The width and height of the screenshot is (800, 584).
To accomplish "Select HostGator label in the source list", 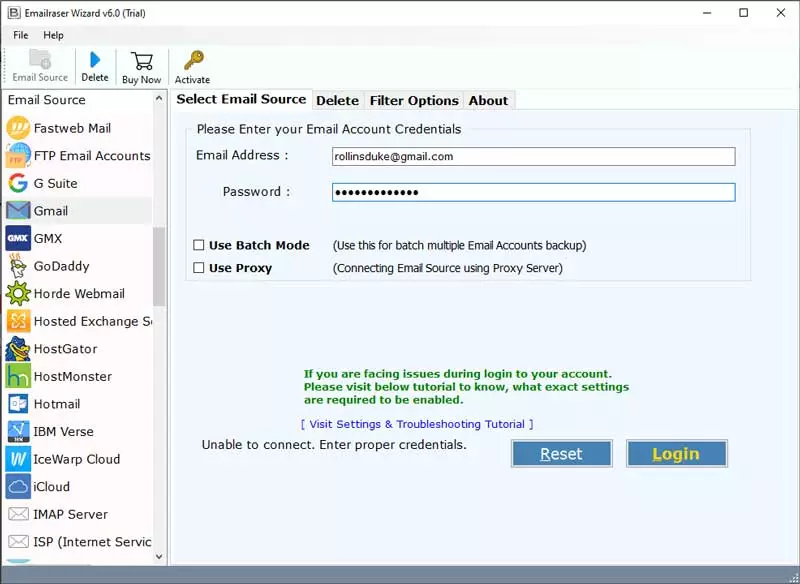I will [65, 349].
